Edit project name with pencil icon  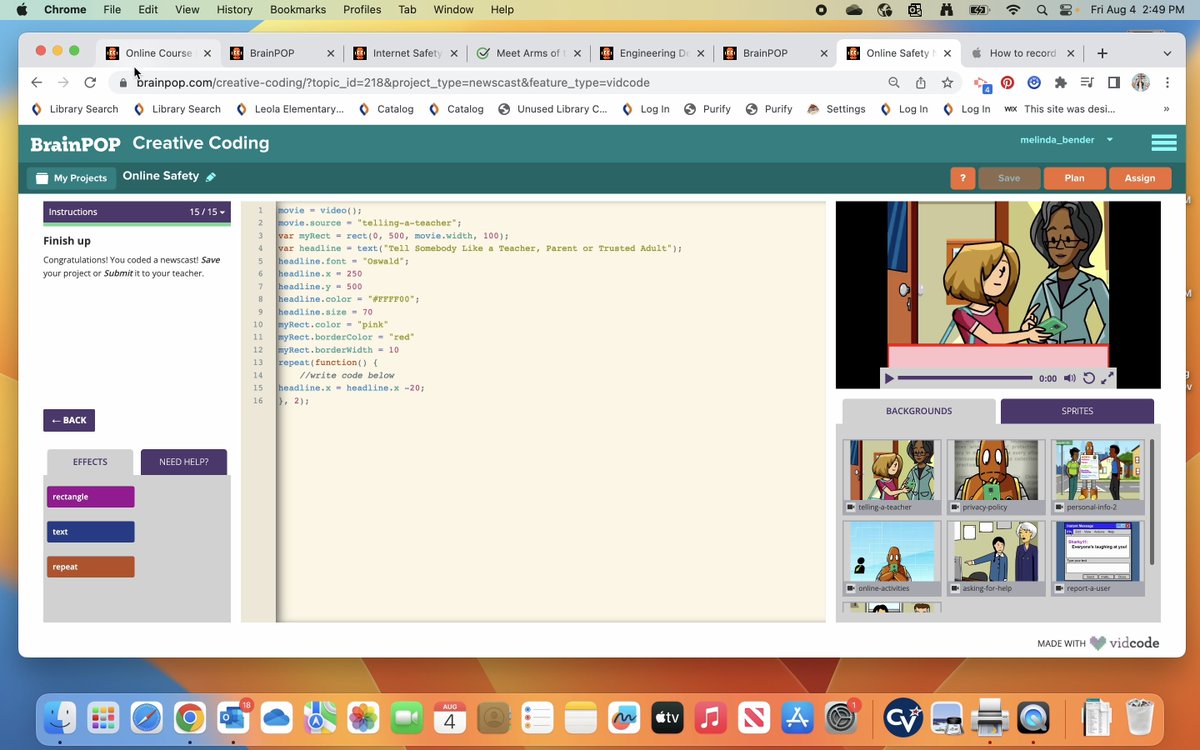click(211, 177)
